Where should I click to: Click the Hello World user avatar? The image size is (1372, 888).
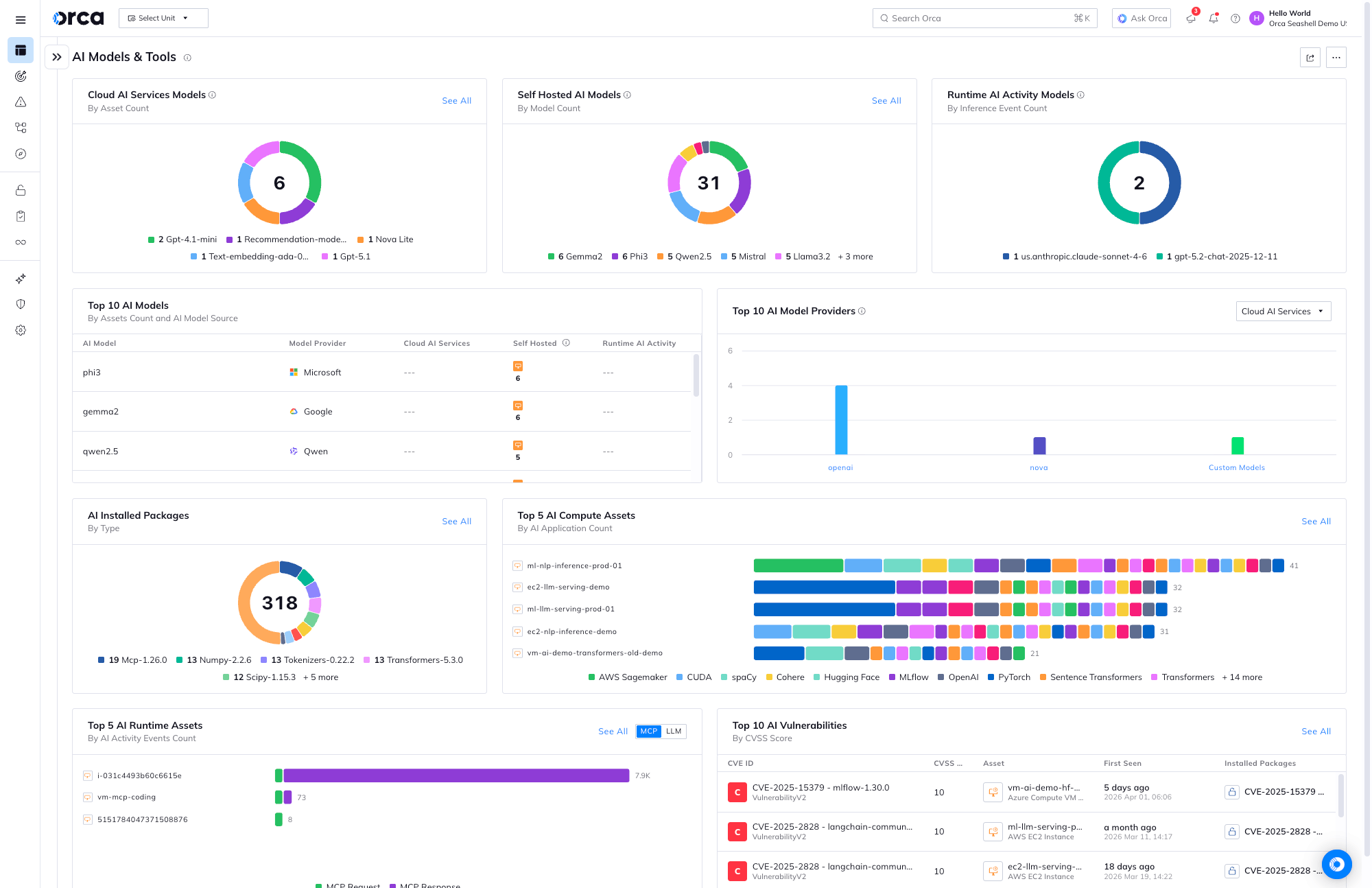coord(1257,19)
